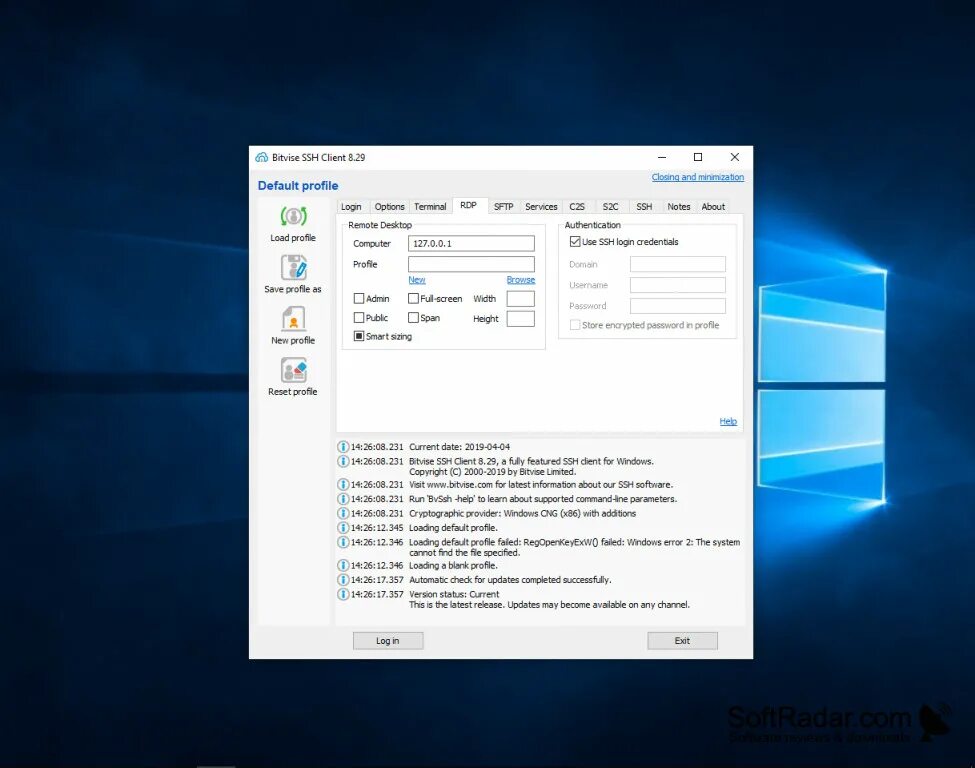Viewport: 975px width, 768px height.
Task: Switch to the Login tab
Action: pyautogui.click(x=351, y=206)
